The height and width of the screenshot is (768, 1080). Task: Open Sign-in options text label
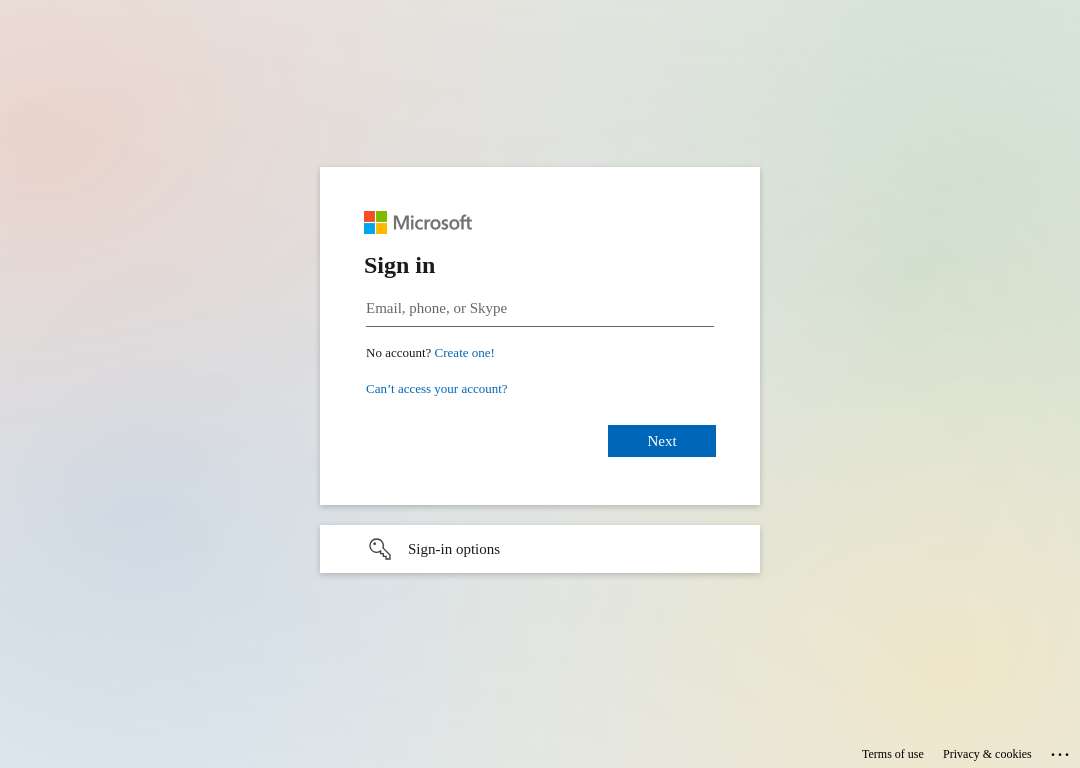click(454, 549)
